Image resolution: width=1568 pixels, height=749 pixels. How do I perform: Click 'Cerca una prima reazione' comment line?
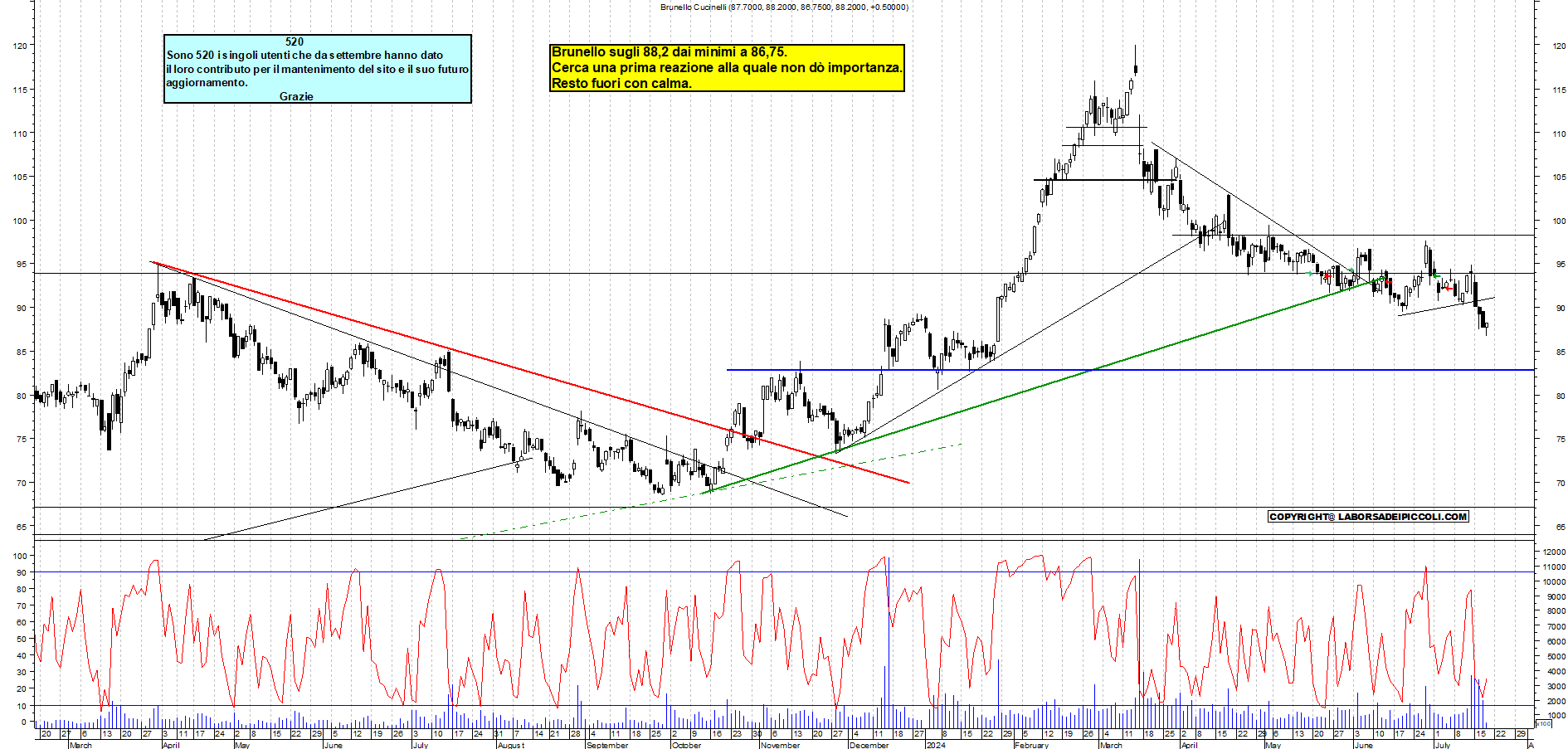click(727, 67)
